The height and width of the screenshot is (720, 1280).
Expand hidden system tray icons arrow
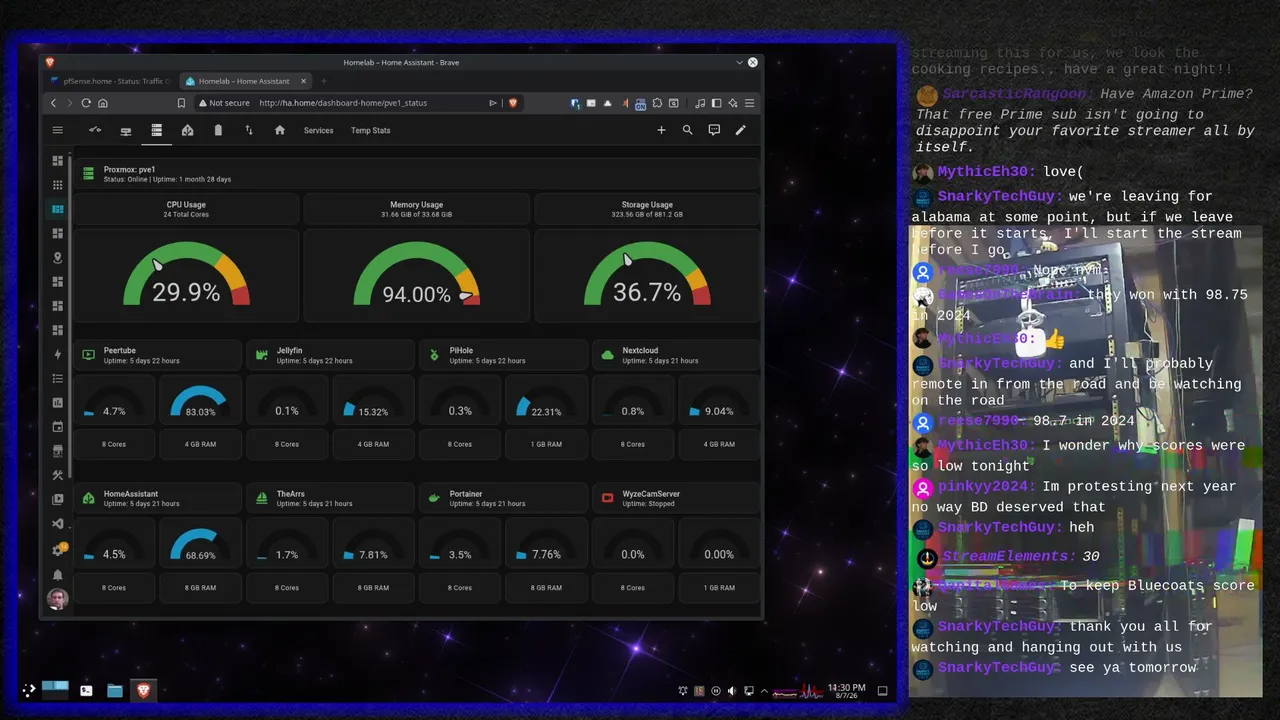click(x=764, y=691)
